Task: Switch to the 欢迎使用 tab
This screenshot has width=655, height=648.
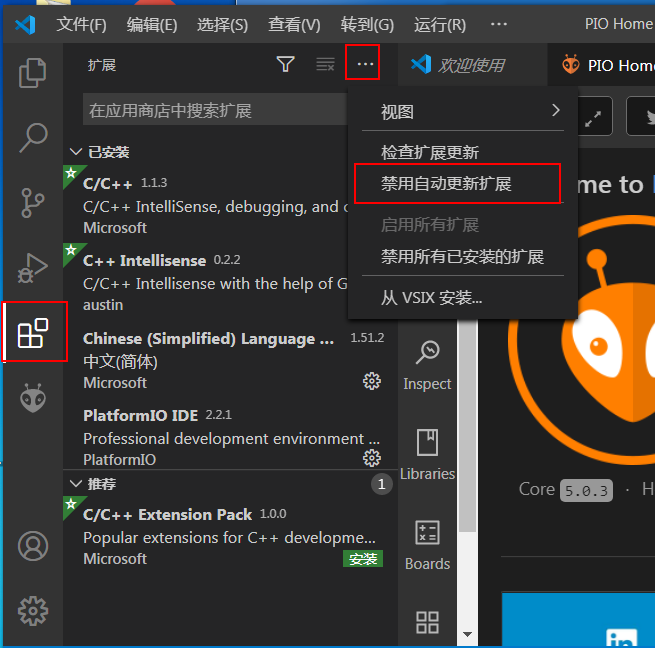Action: (x=472, y=65)
